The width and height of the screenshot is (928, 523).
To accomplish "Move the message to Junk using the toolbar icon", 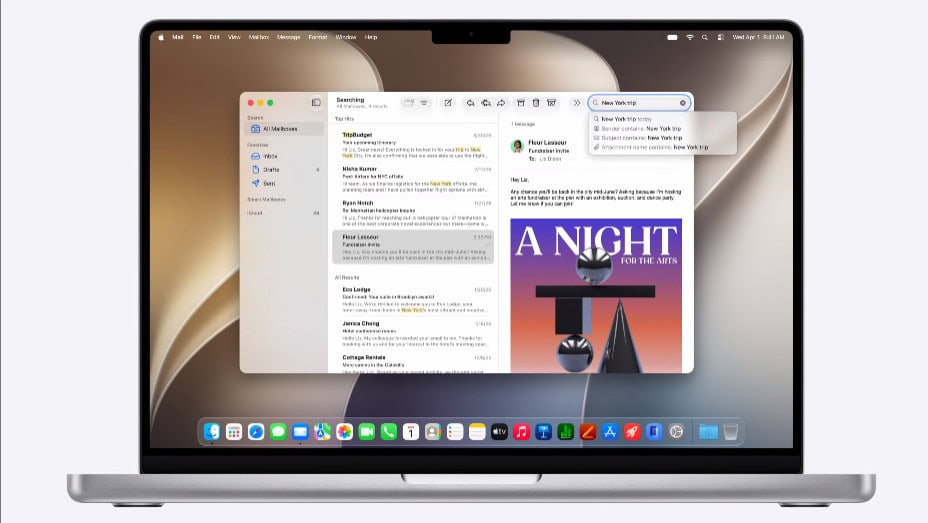I will pos(552,103).
